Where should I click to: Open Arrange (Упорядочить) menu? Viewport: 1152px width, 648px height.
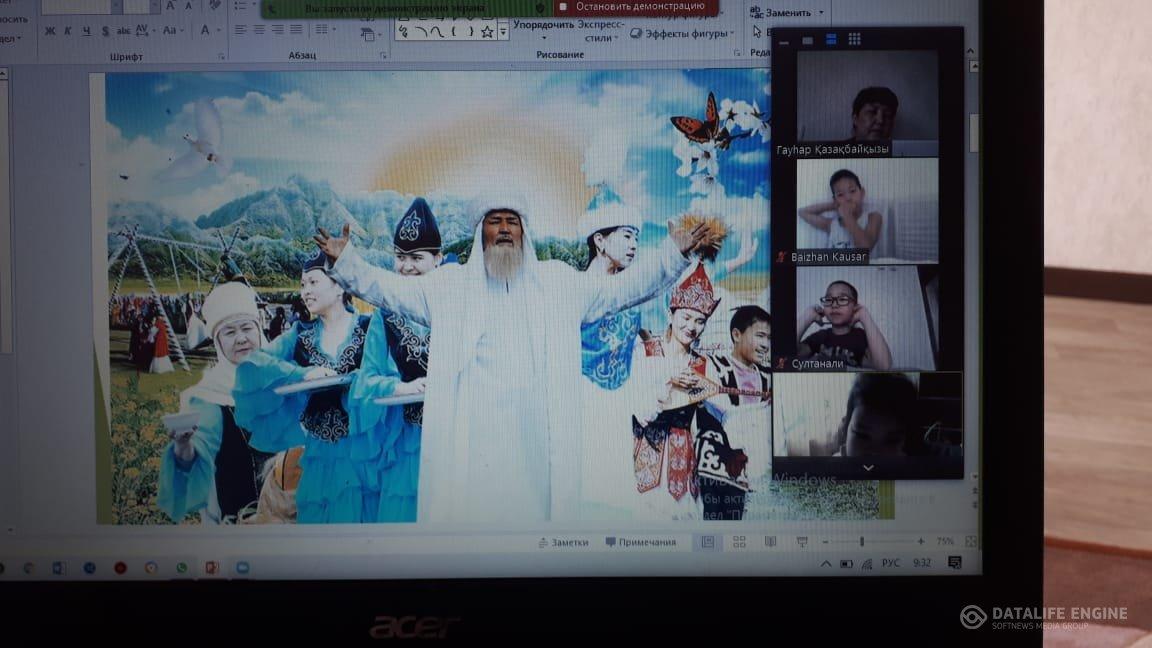(x=543, y=24)
